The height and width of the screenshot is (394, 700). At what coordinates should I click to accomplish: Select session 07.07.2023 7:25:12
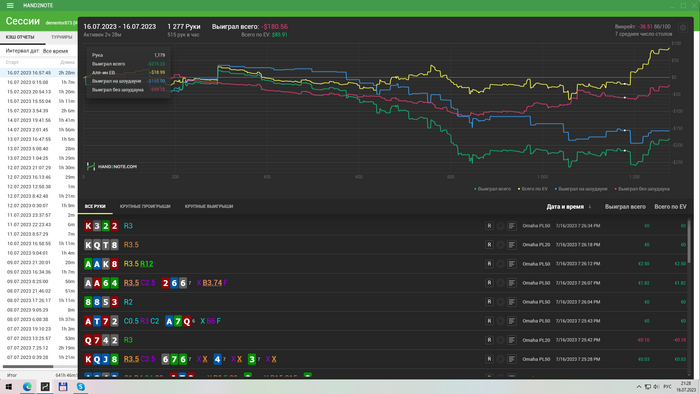tap(39, 348)
